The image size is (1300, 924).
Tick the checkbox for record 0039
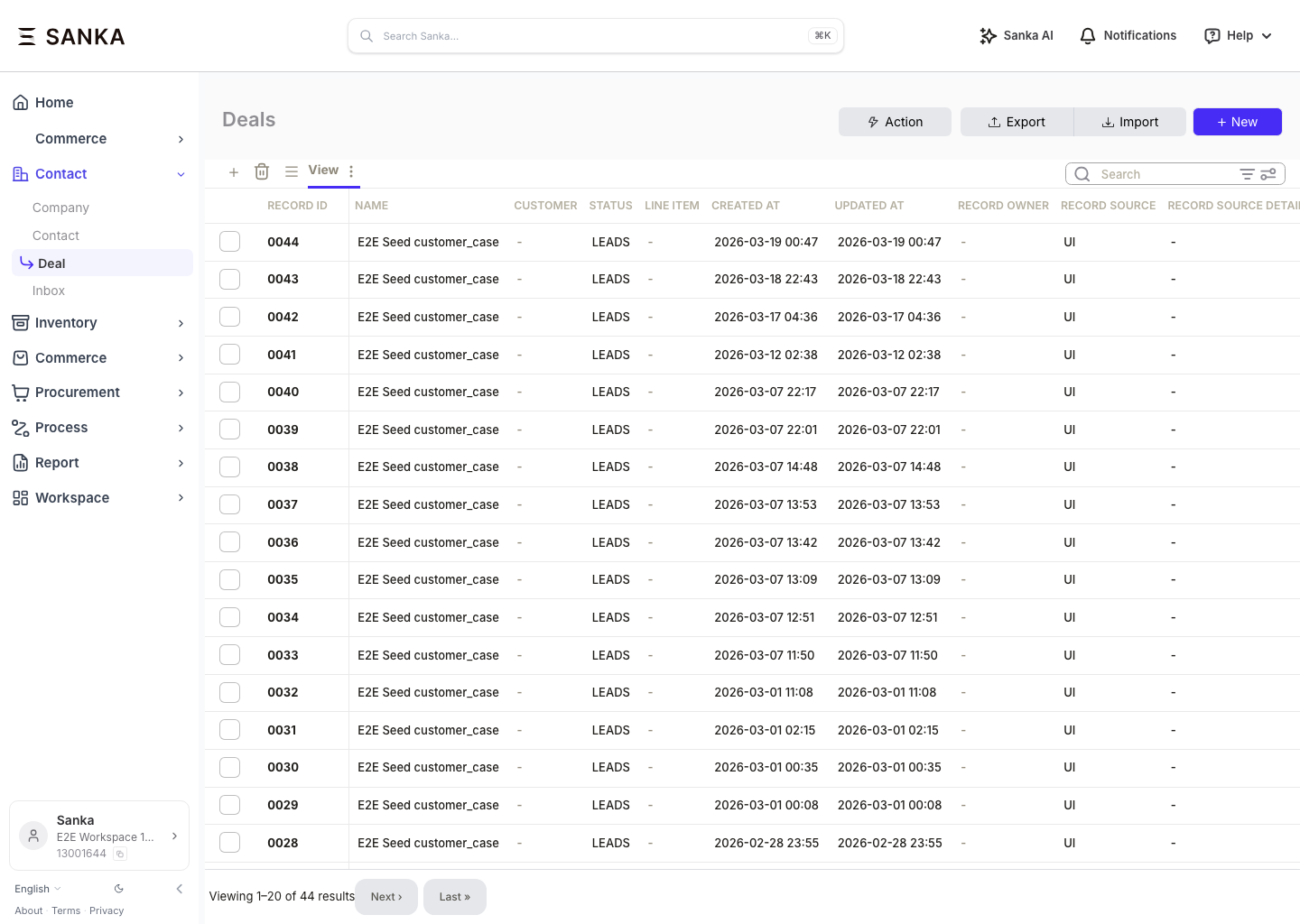point(230,430)
